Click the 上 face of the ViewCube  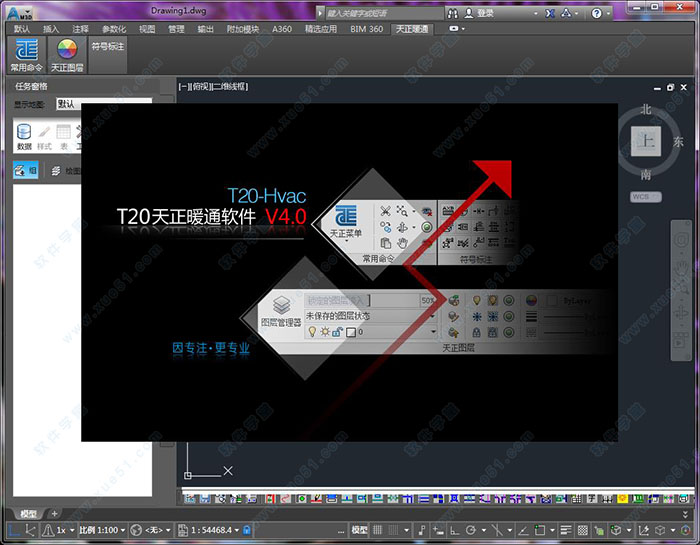pyautogui.click(x=646, y=141)
